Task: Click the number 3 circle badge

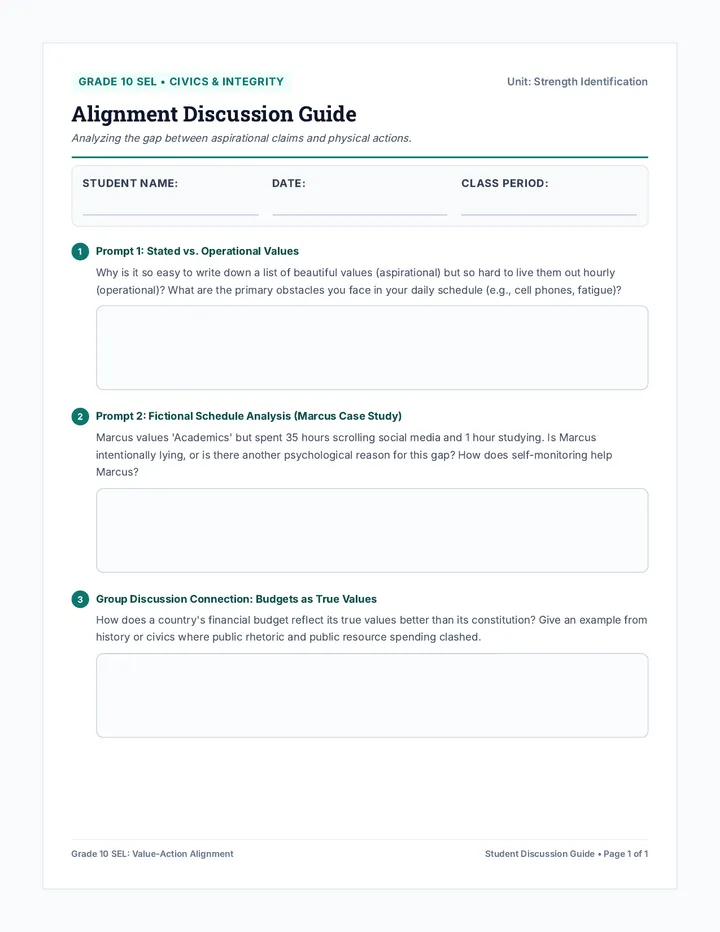Action: pos(80,599)
